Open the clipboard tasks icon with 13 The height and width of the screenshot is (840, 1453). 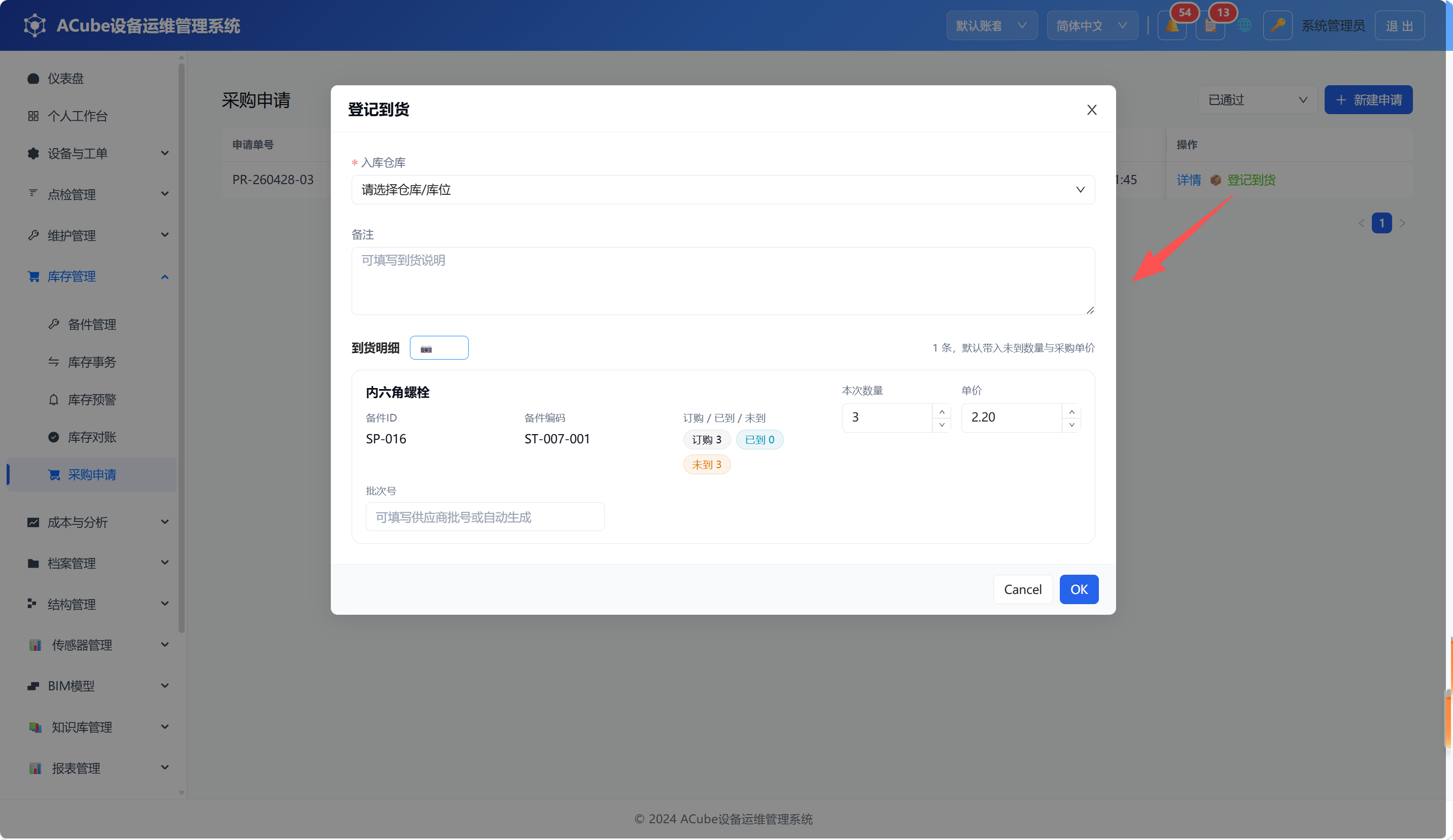tap(1209, 26)
